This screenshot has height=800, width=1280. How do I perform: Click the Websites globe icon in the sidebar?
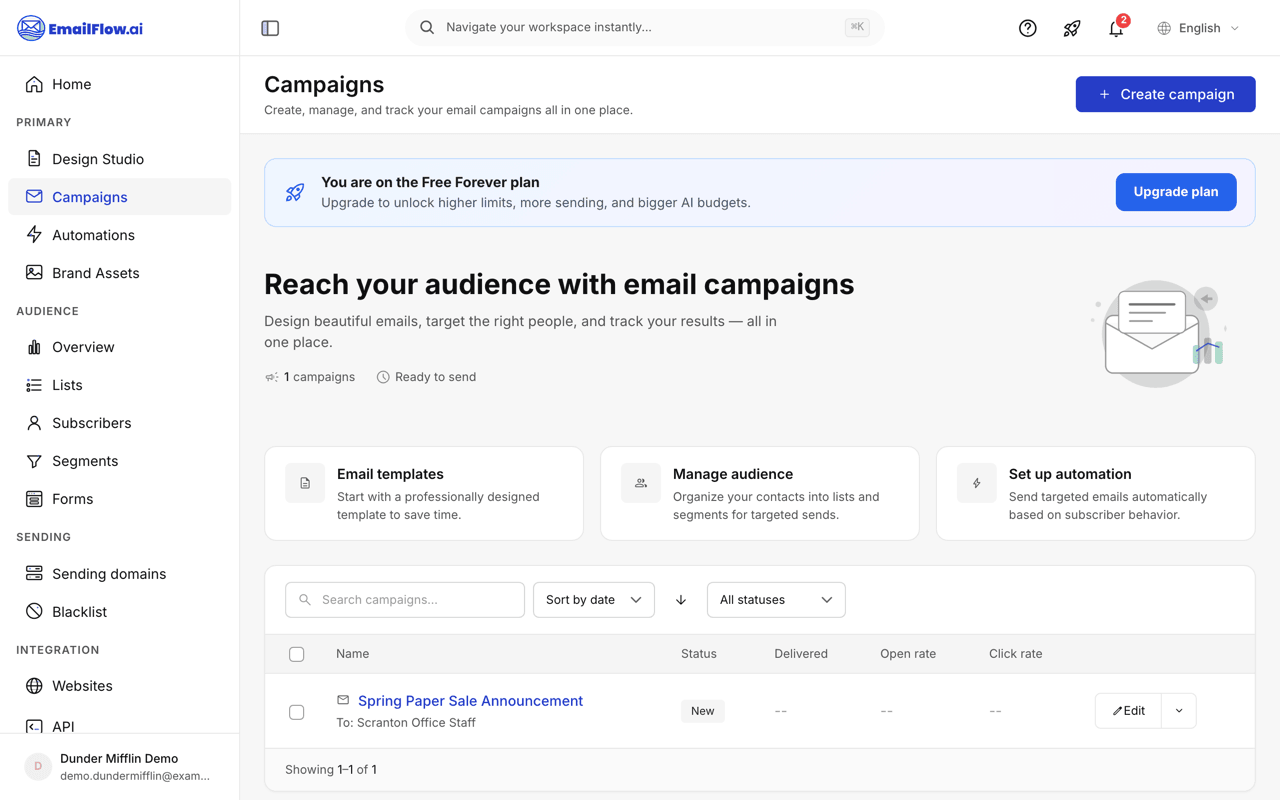coord(34,686)
